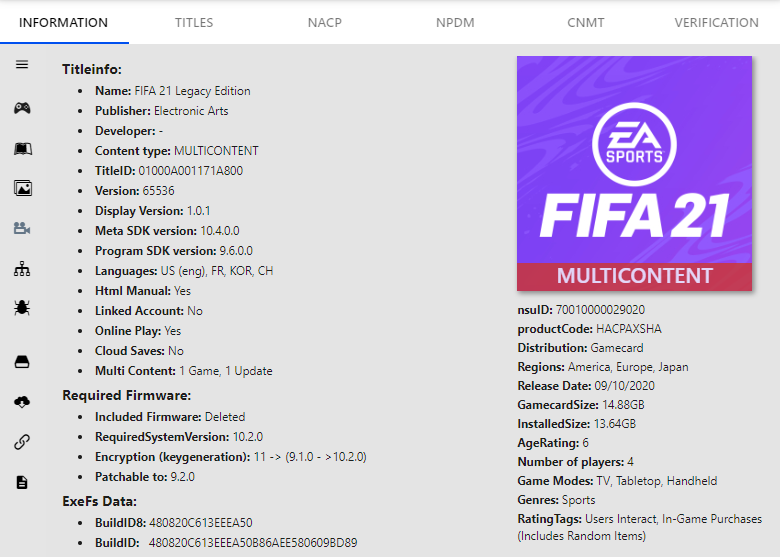The height and width of the screenshot is (557, 780).
Task: Click the game controller sidebar icon
Action: tap(22, 108)
